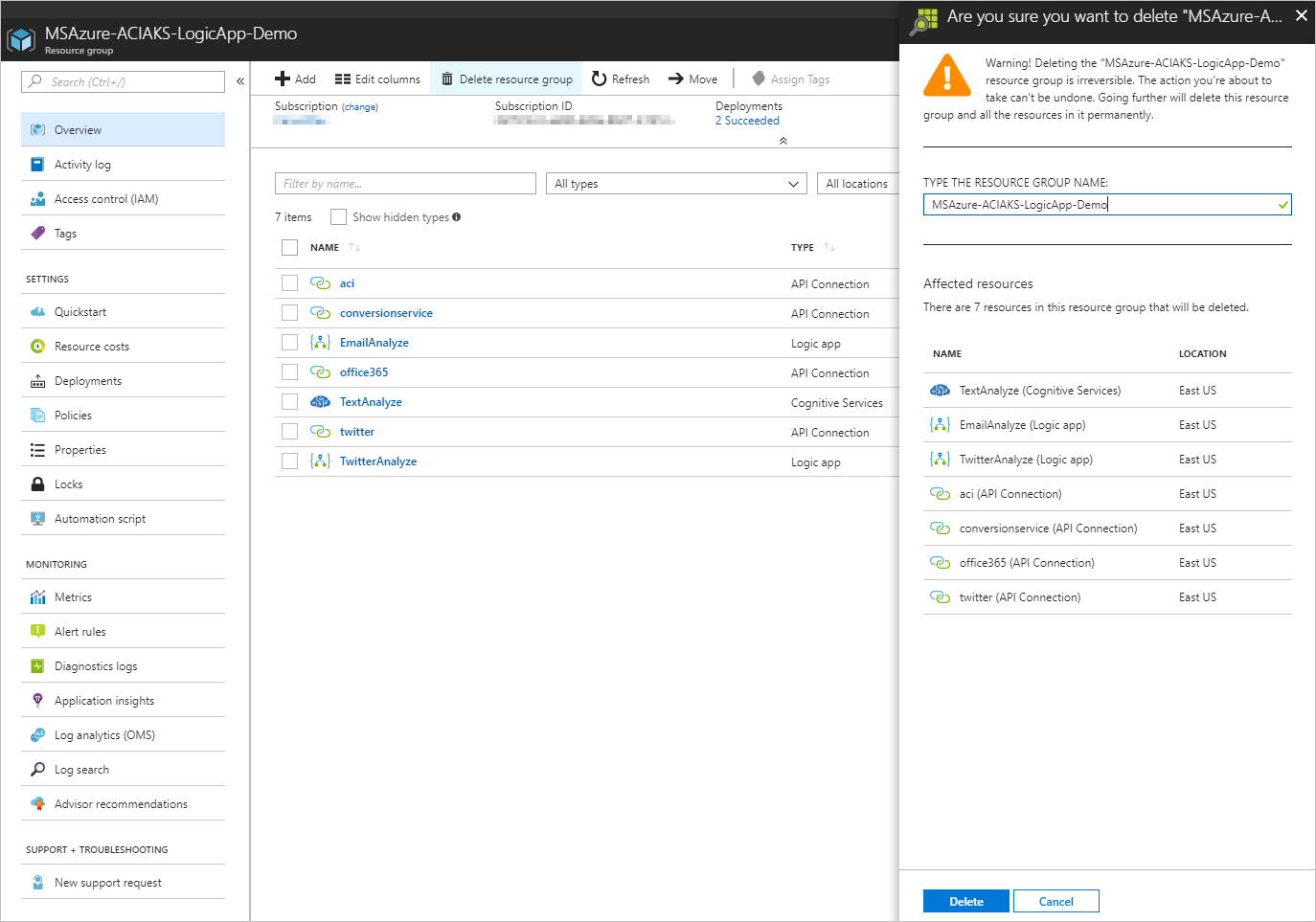1316x922 pixels.
Task: Check the box for twitter resource
Action: click(x=289, y=432)
